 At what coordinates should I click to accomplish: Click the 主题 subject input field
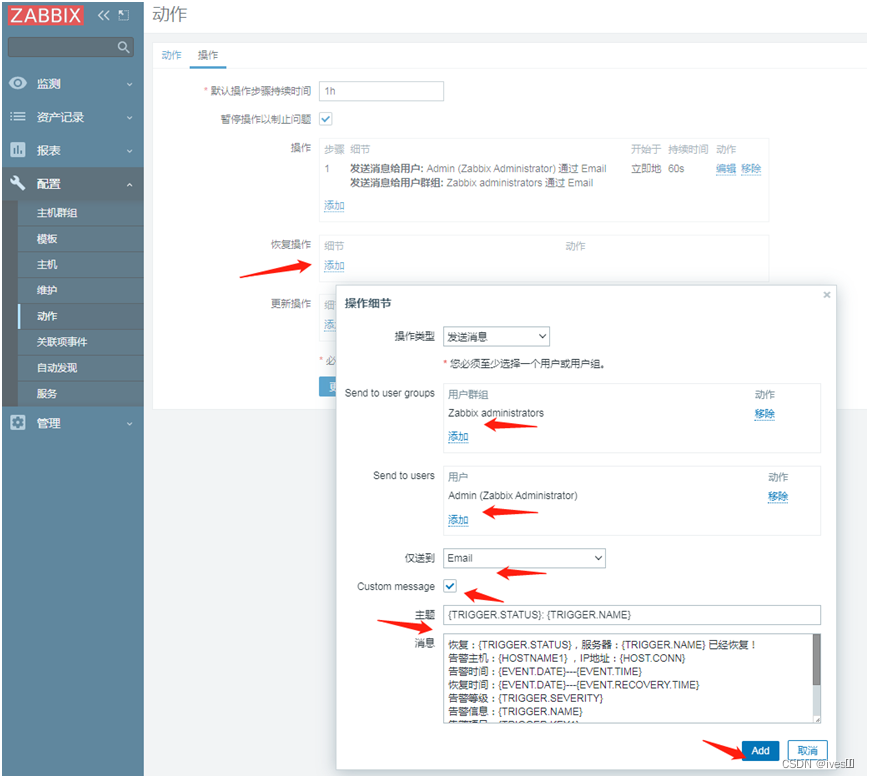[632, 615]
